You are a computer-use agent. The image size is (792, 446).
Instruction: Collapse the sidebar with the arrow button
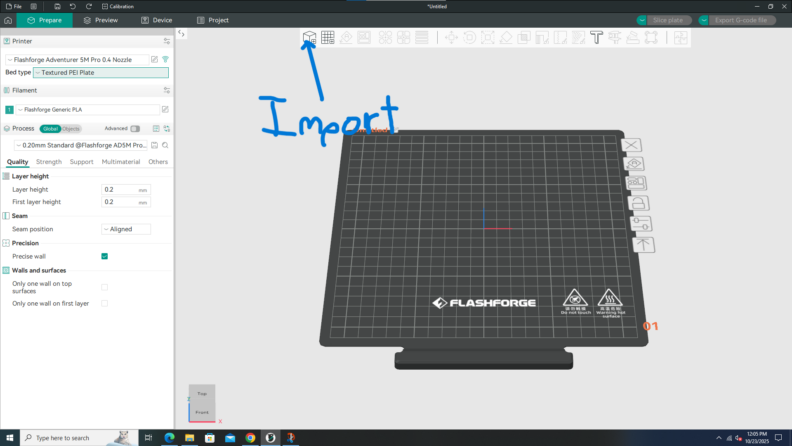[x=181, y=33]
